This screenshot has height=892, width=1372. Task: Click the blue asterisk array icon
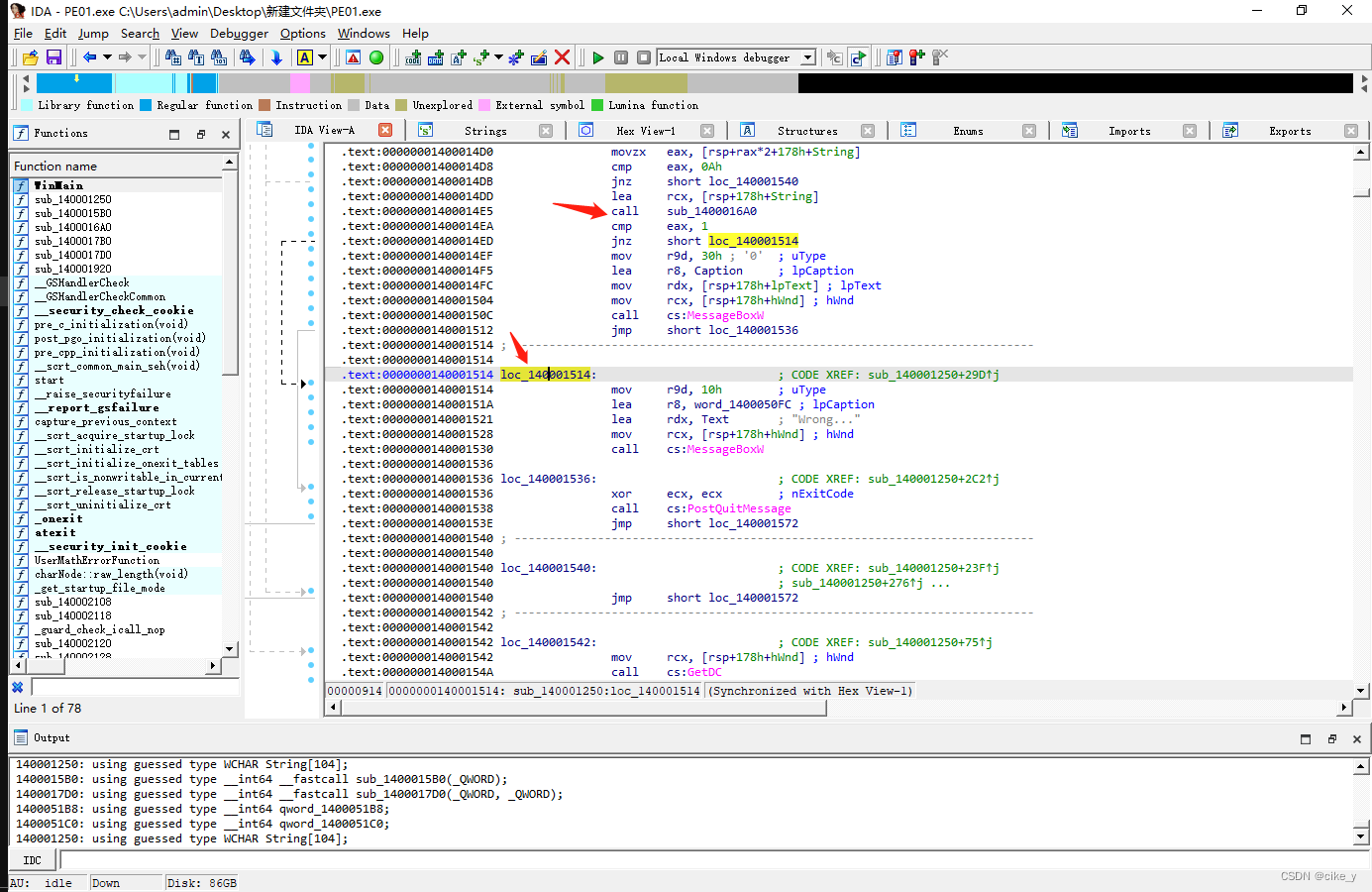516,57
